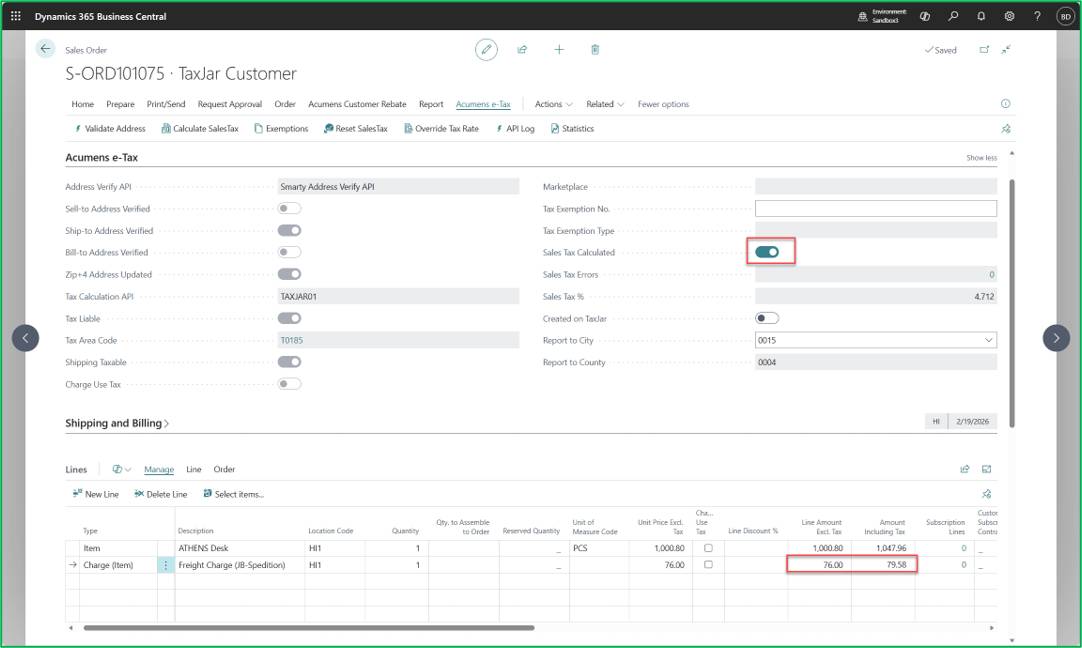Screen dimensions: 1082x648
Task: Collapse Acumens e-Tax with Show less
Action: [x=981, y=158]
